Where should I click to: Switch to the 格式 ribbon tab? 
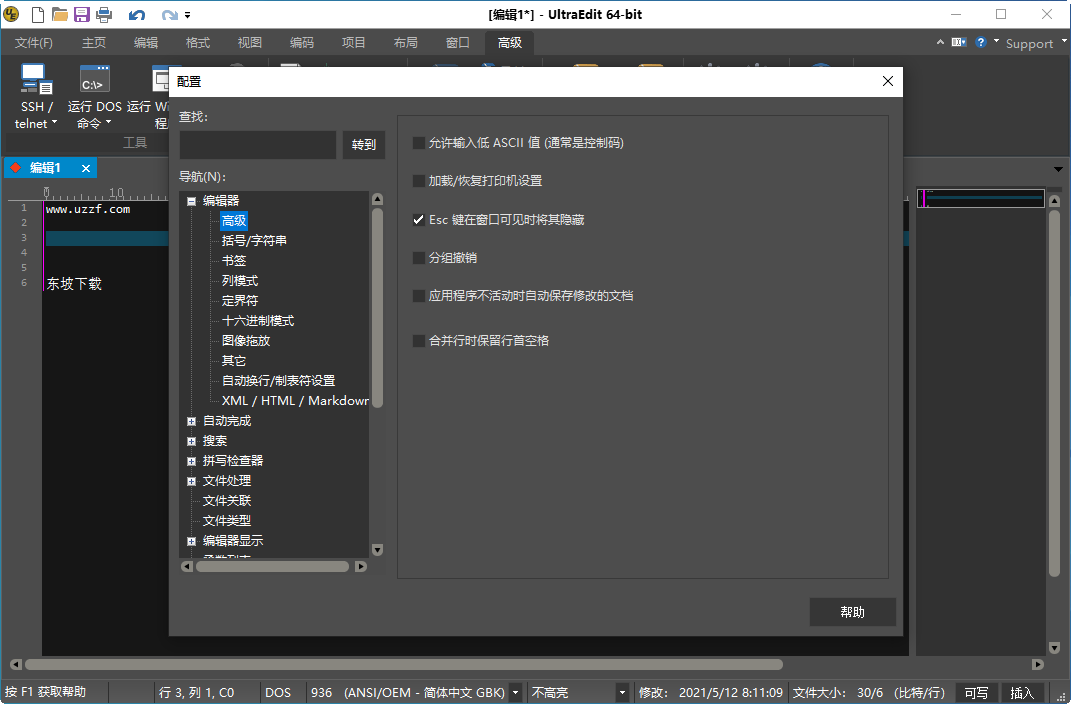pos(198,42)
